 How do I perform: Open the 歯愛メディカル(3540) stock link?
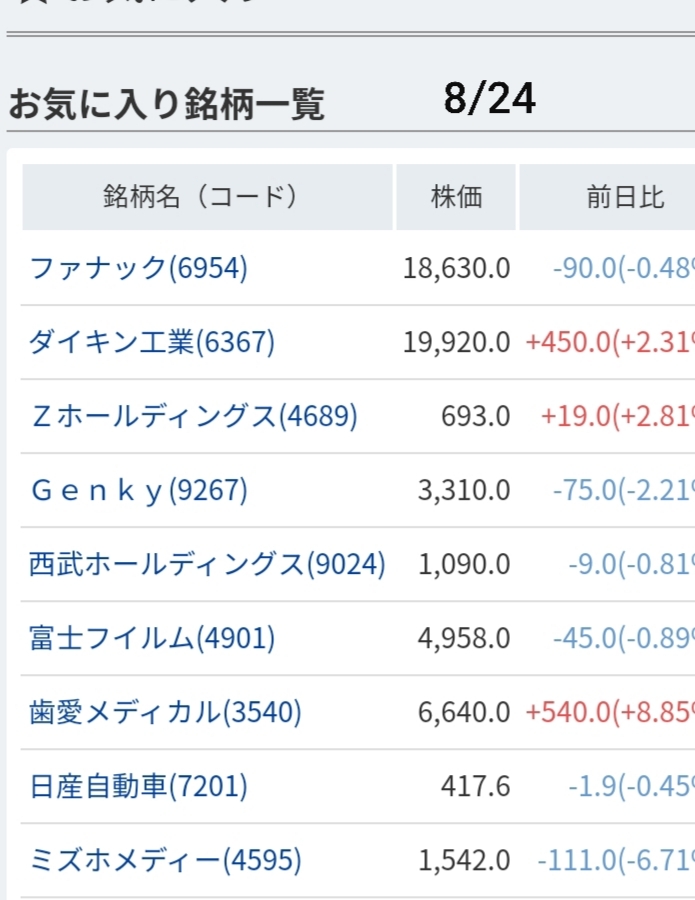point(165,712)
